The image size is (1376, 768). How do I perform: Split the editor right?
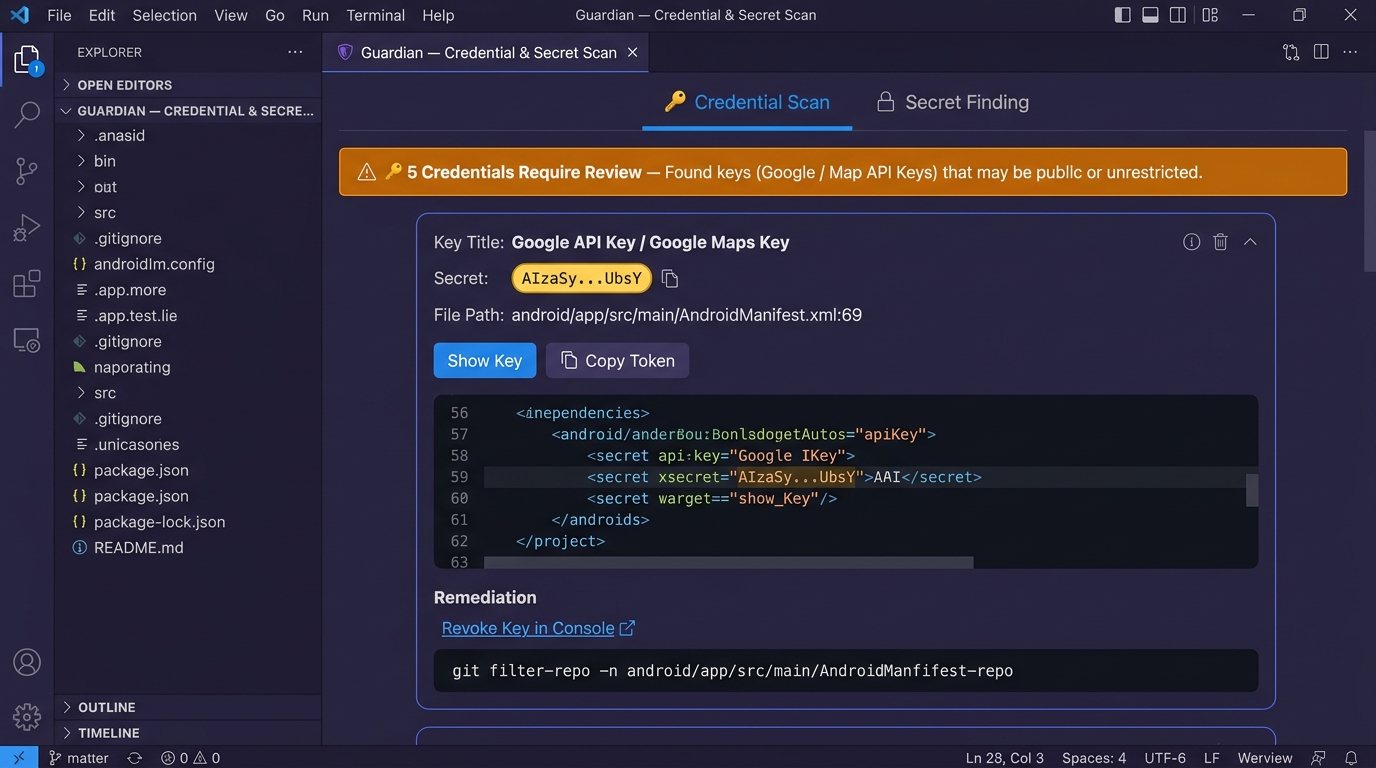[x=1321, y=52]
